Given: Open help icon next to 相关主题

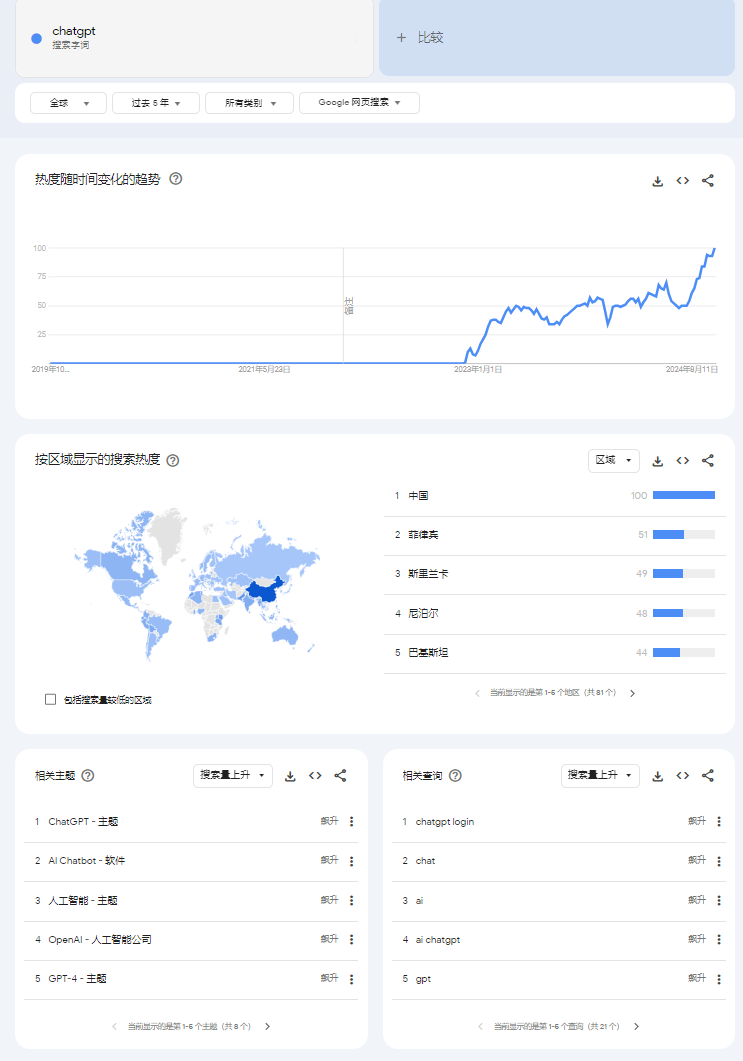Looking at the screenshot, I should (x=88, y=775).
